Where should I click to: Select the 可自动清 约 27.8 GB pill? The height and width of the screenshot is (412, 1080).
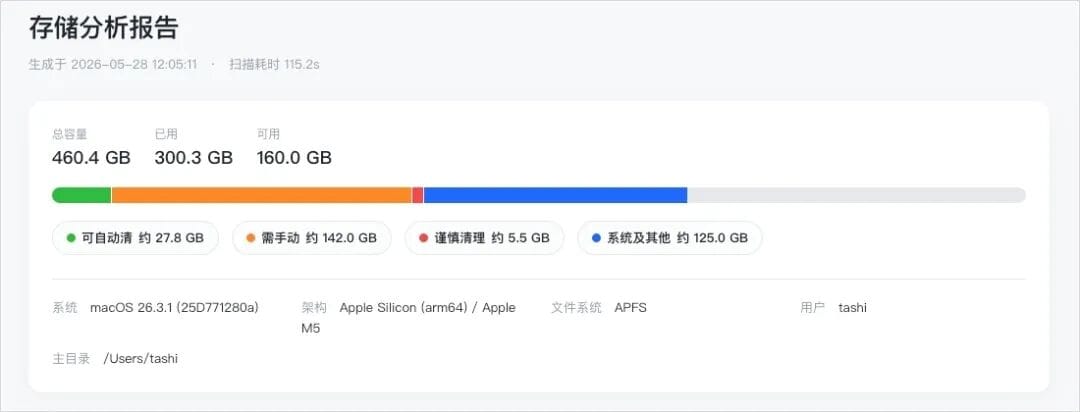coord(136,238)
